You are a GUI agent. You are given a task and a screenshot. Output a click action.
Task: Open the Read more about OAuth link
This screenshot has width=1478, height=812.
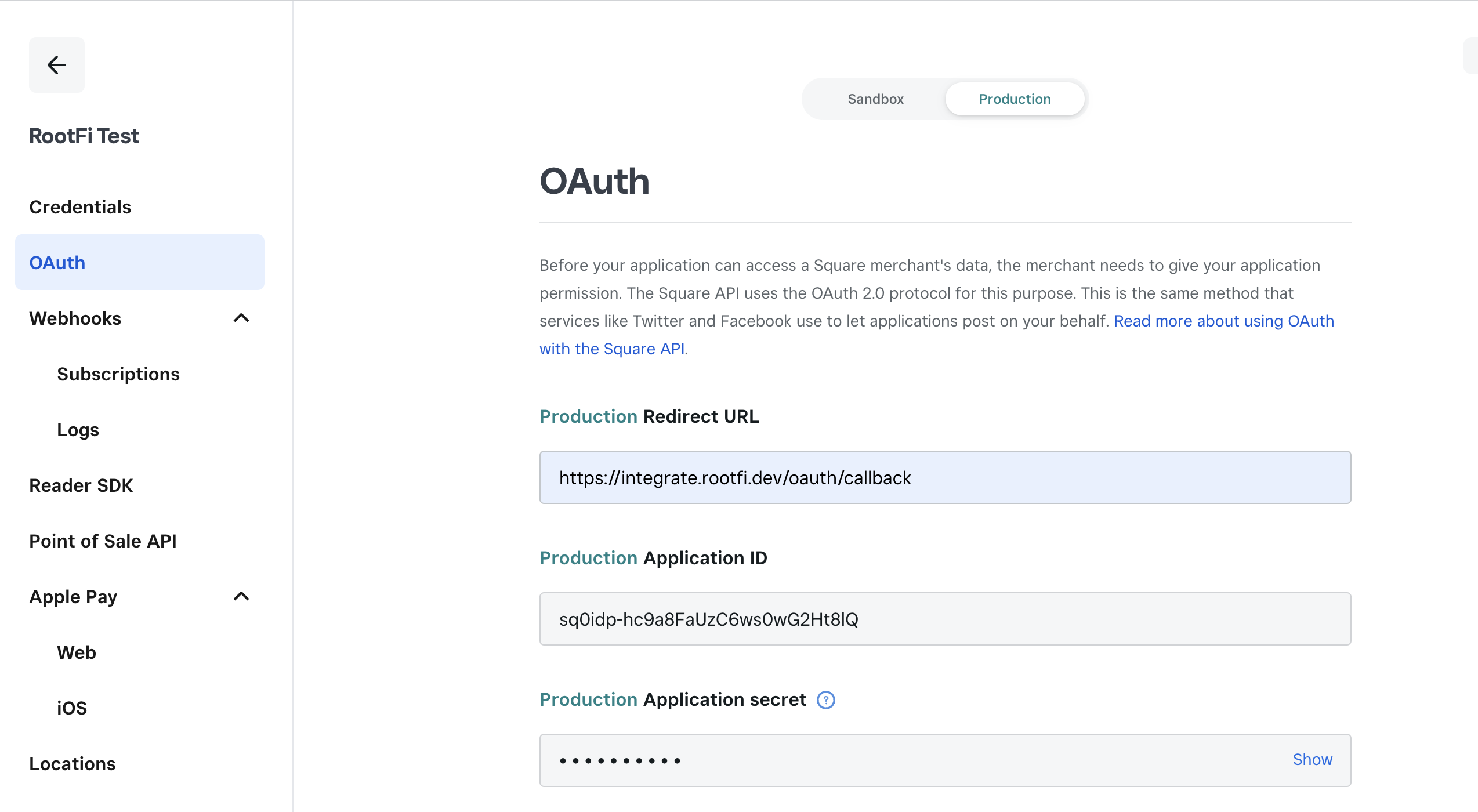pyautogui.click(x=1223, y=321)
